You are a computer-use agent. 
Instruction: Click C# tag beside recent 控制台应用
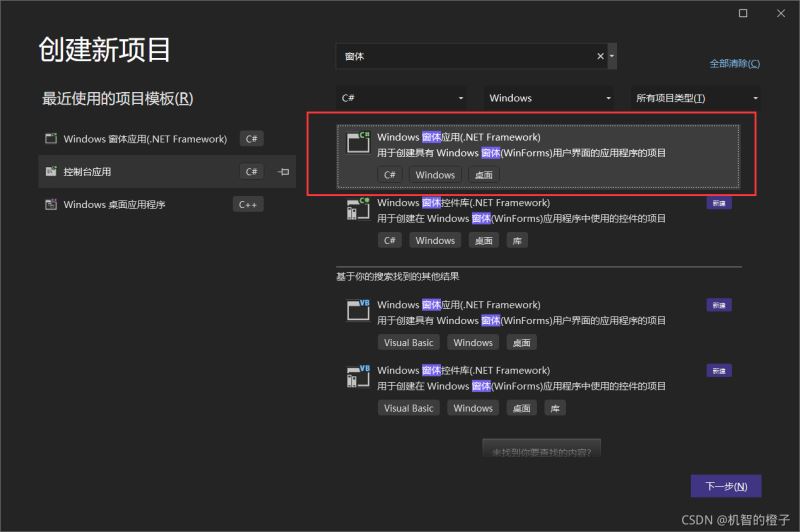click(x=252, y=172)
